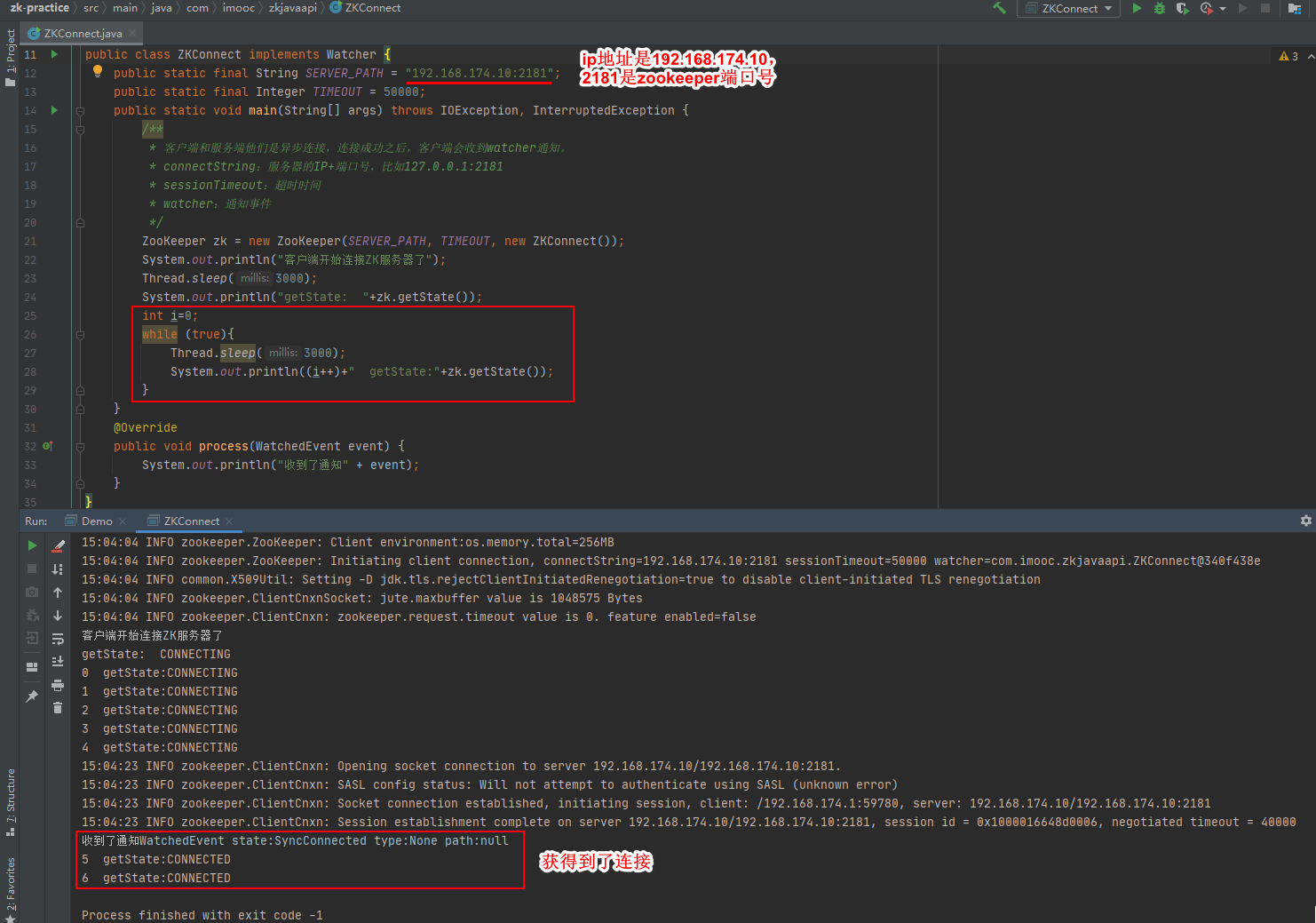Collapse the Javadoc comment fold on line 15
Screen dimensions: 1316x923
(x=80, y=130)
